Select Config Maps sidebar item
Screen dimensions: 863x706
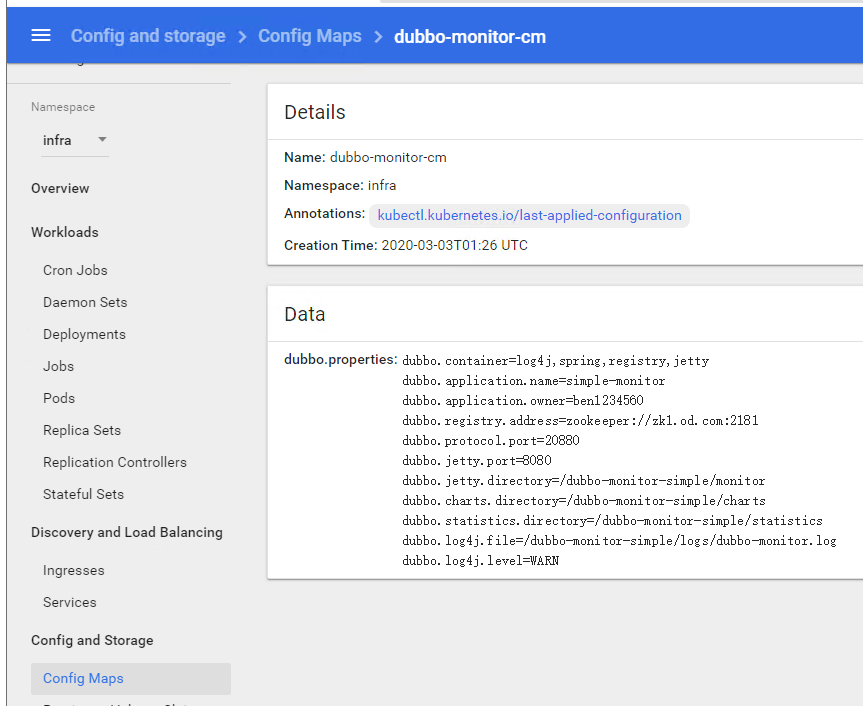tap(83, 678)
